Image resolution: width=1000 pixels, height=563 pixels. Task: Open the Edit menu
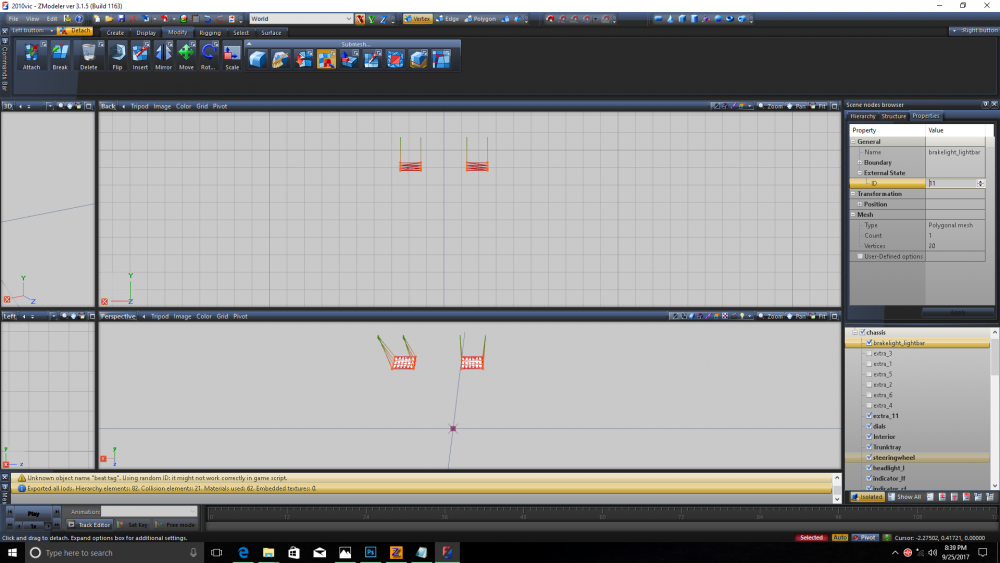click(x=52, y=19)
